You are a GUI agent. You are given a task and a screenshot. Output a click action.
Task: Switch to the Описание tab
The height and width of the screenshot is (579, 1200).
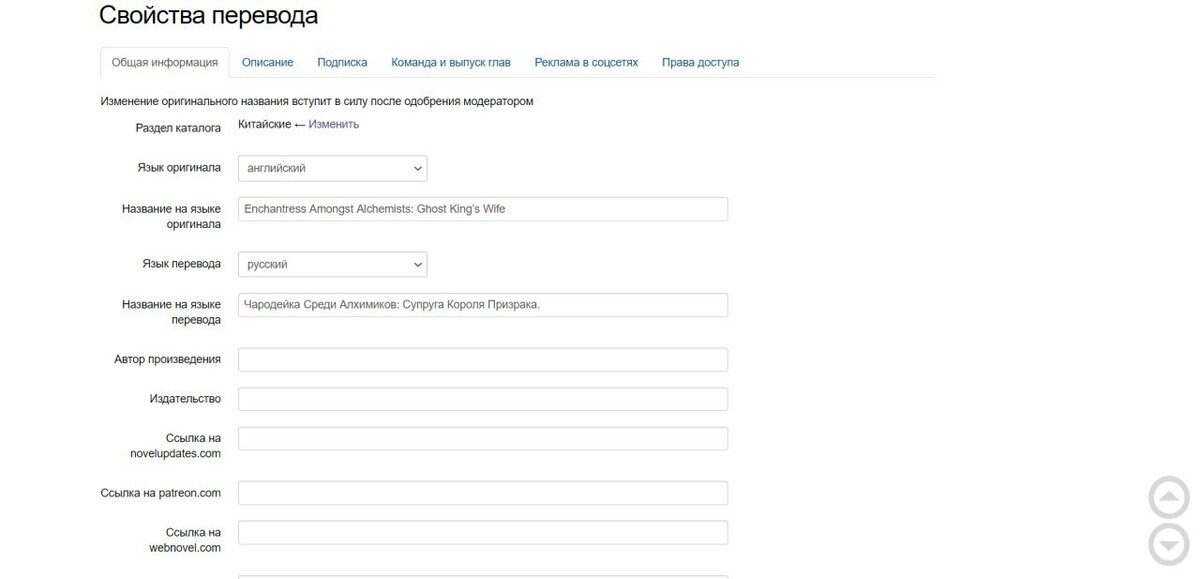(x=268, y=62)
